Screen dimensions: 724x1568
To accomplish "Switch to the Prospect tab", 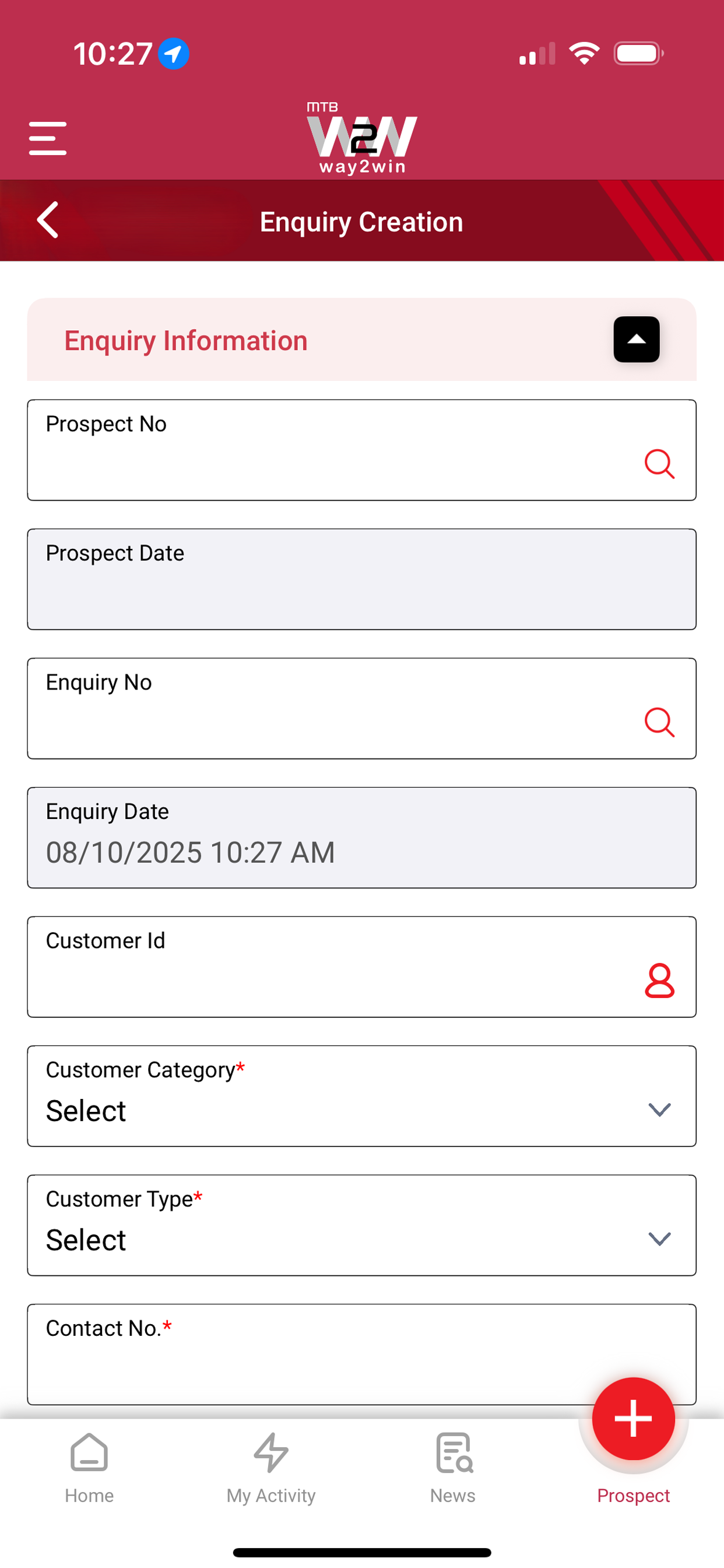I will click(x=633, y=1495).
